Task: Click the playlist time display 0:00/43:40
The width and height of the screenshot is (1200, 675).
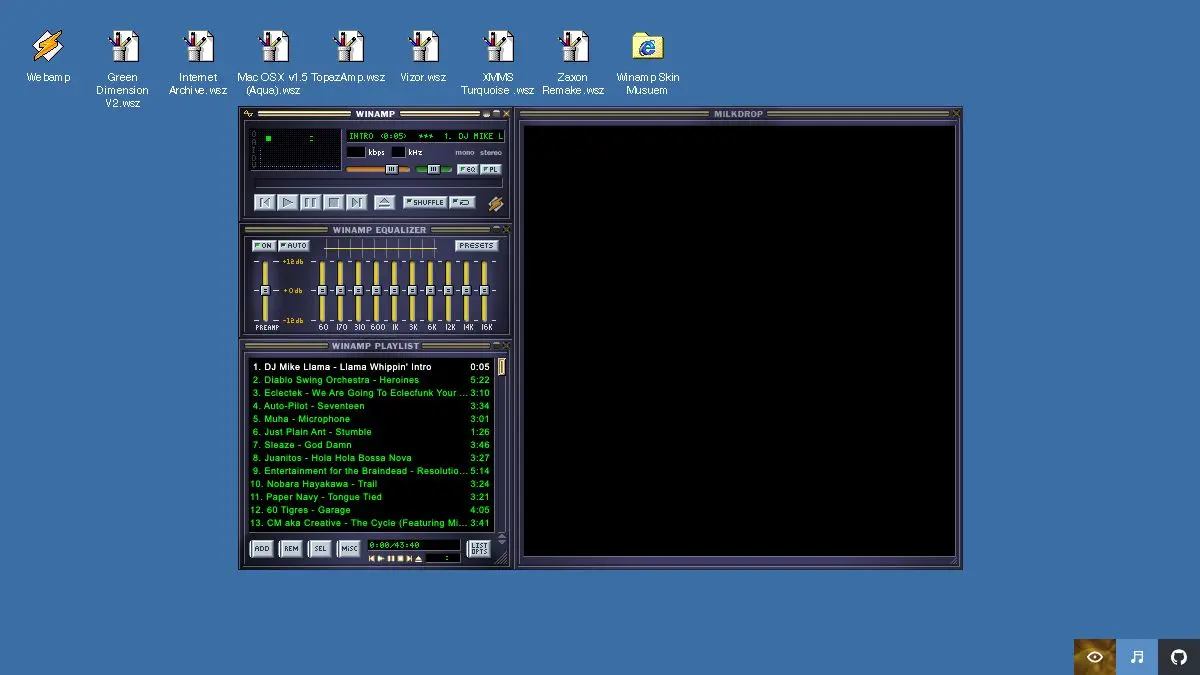Action: pyautogui.click(x=414, y=545)
